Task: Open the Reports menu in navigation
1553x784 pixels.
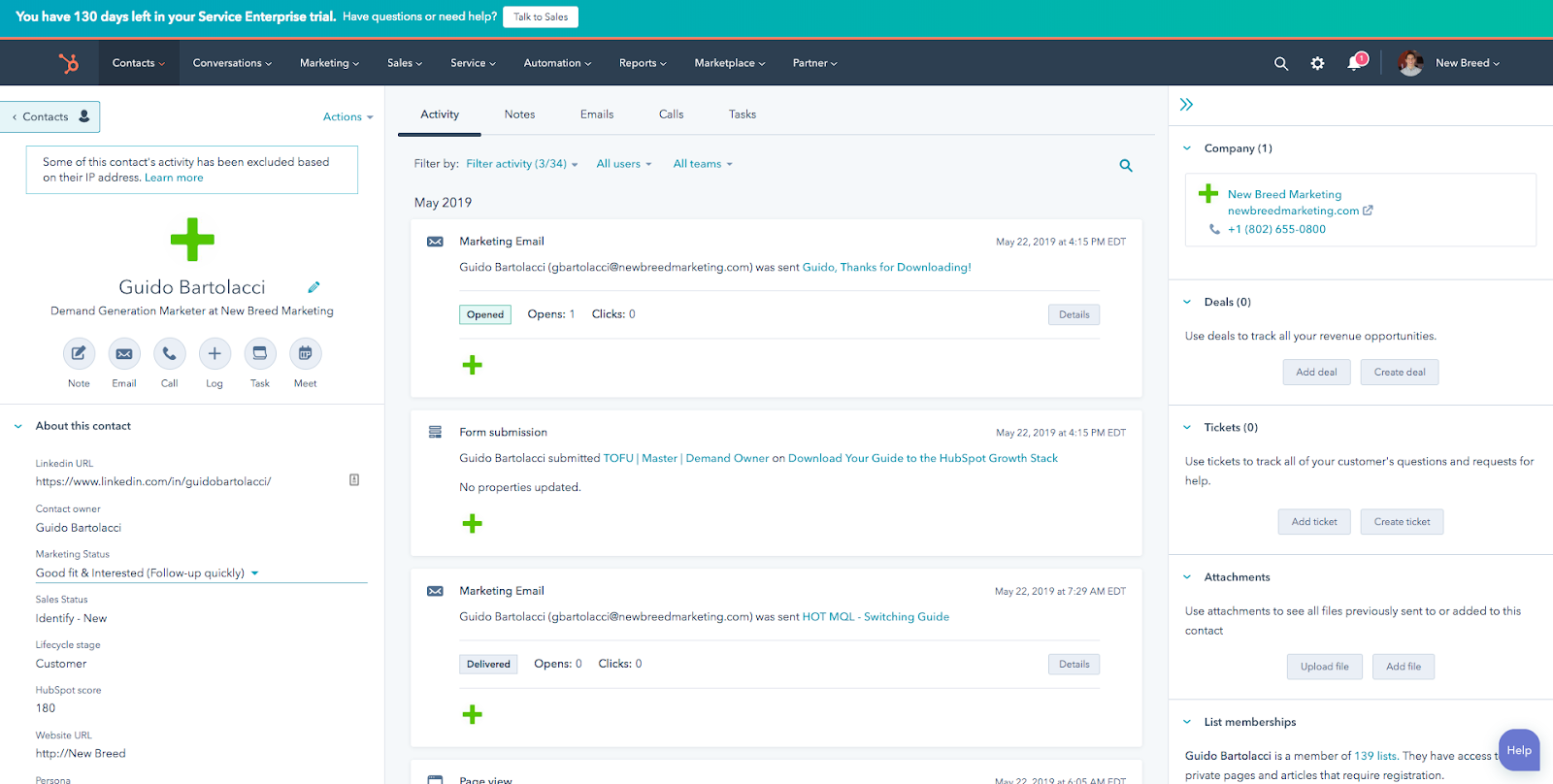Action: [x=642, y=63]
